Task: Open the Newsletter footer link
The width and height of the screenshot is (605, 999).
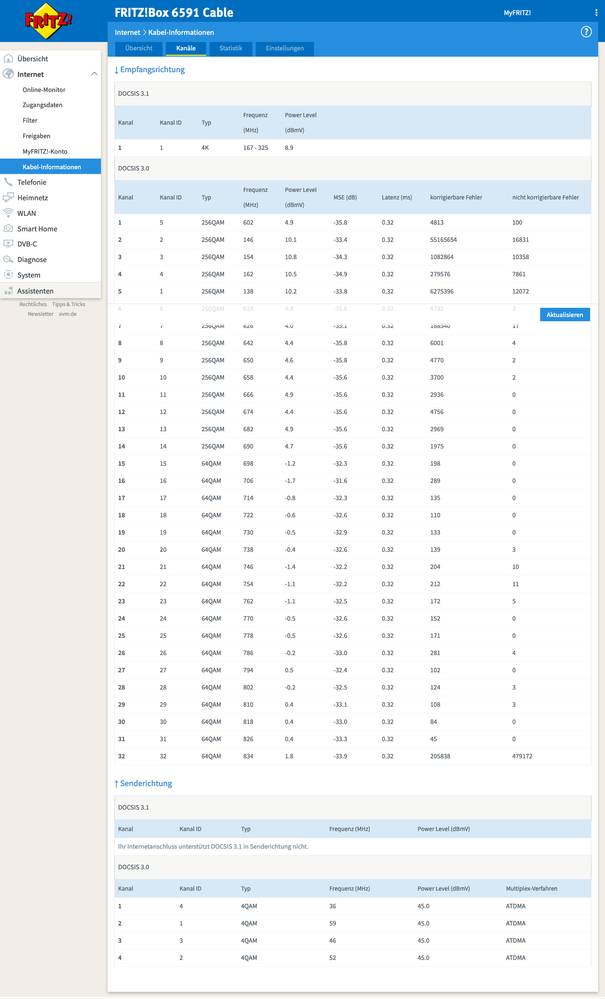Action: 41,314
